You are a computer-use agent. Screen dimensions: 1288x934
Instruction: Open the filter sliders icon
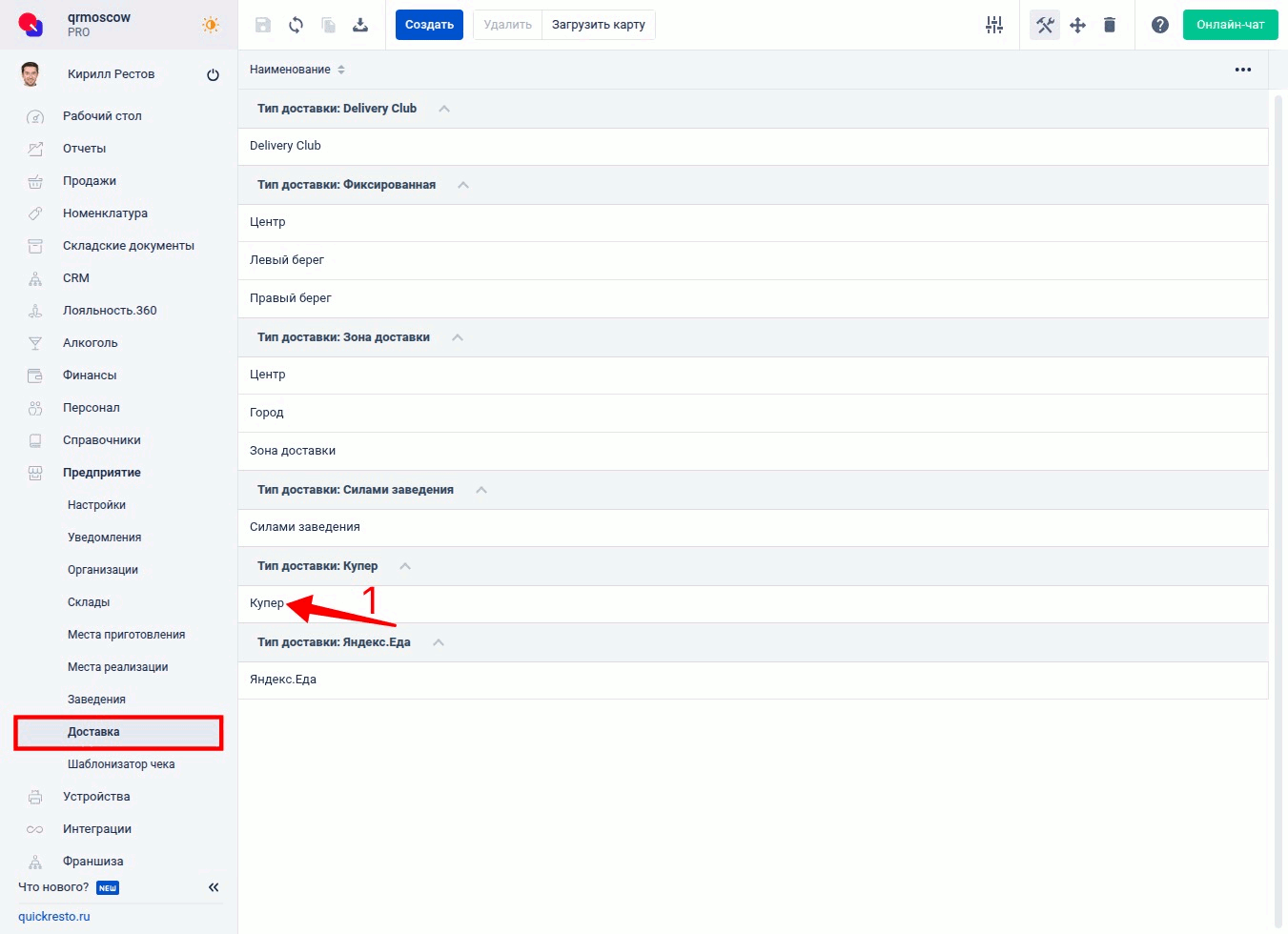(x=994, y=25)
